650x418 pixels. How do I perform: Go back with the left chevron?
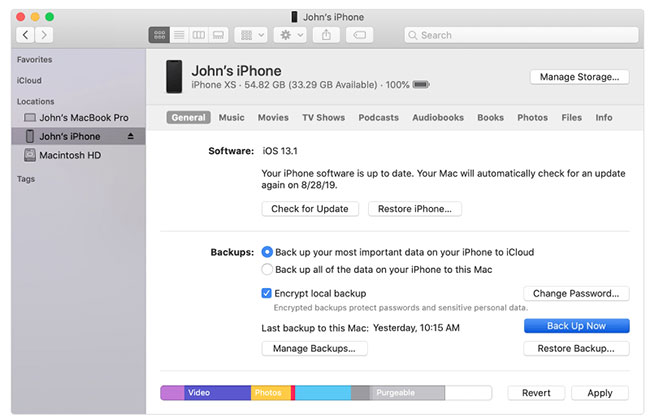tap(25, 35)
